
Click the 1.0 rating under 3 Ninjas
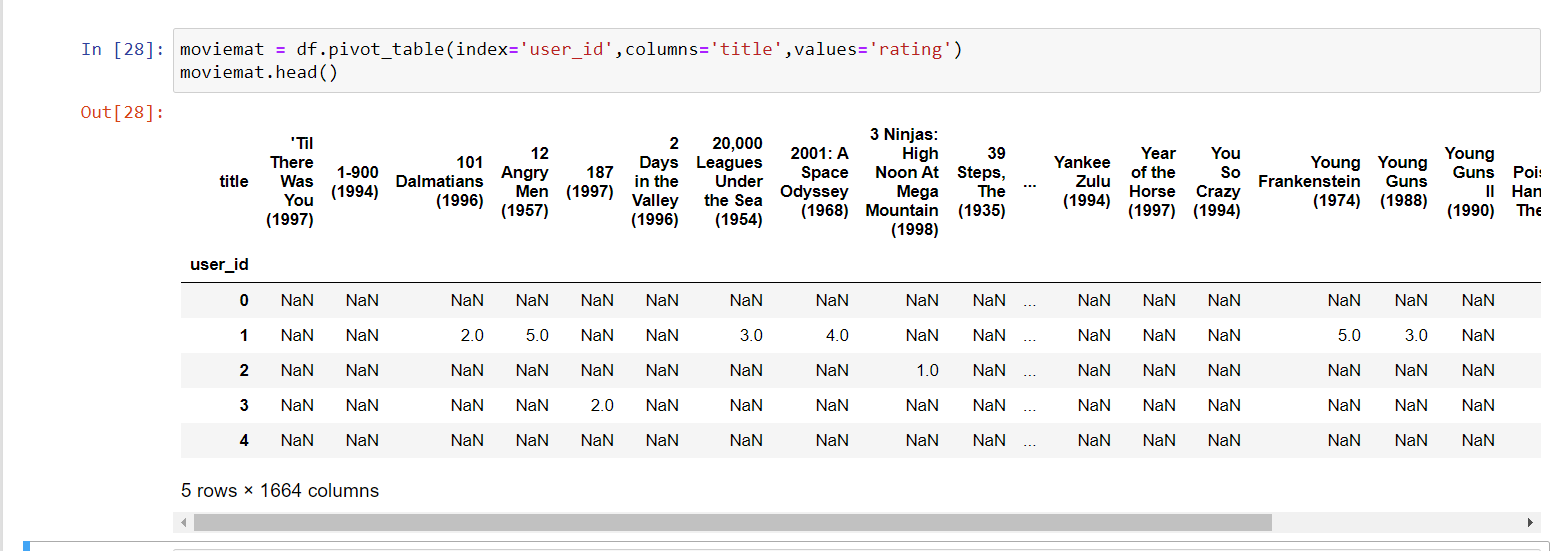pos(927,370)
